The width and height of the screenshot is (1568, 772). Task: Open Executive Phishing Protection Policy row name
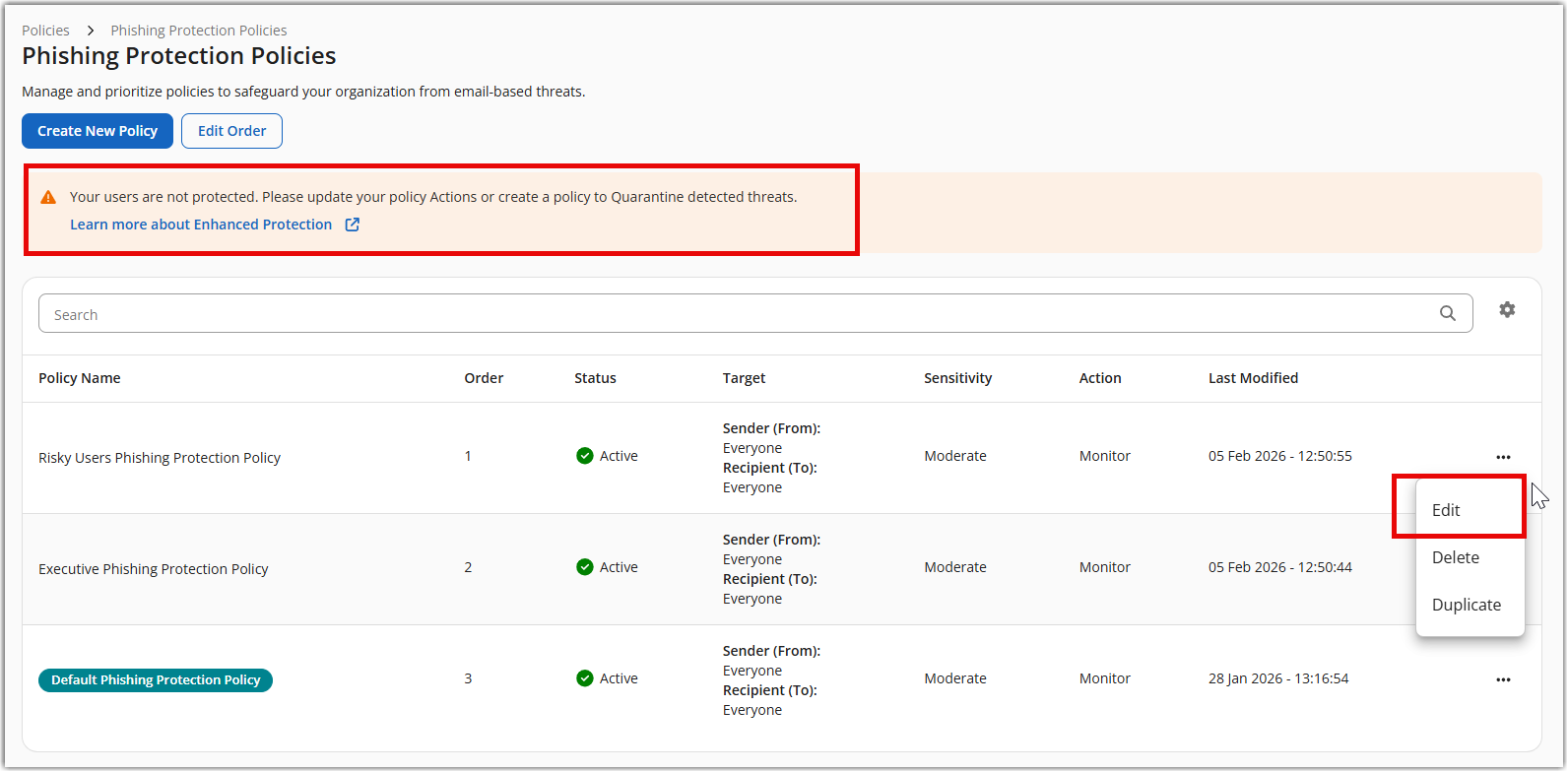coord(154,569)
